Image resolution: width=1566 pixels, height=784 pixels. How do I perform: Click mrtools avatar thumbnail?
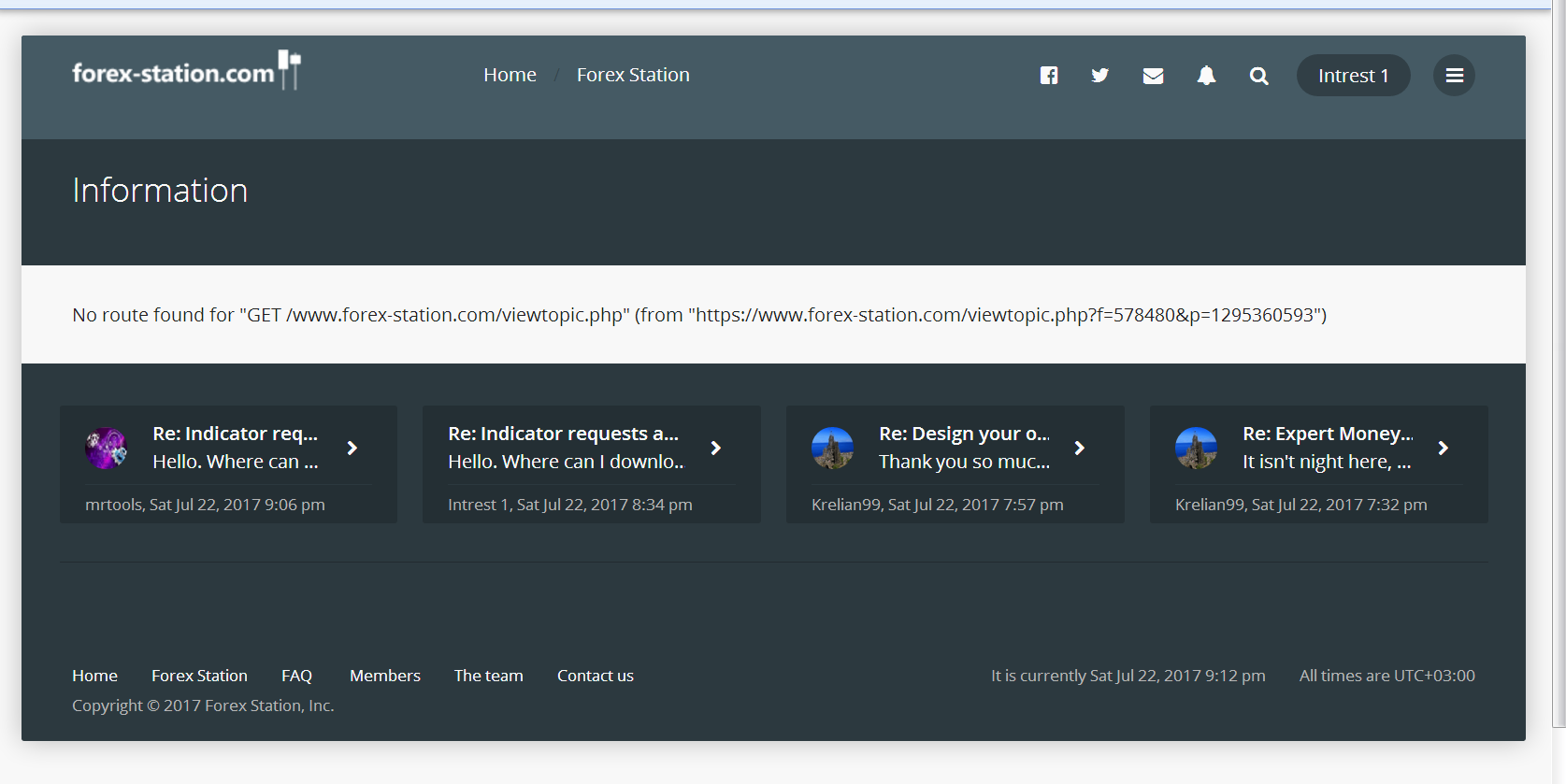click(x=107, y=448)
